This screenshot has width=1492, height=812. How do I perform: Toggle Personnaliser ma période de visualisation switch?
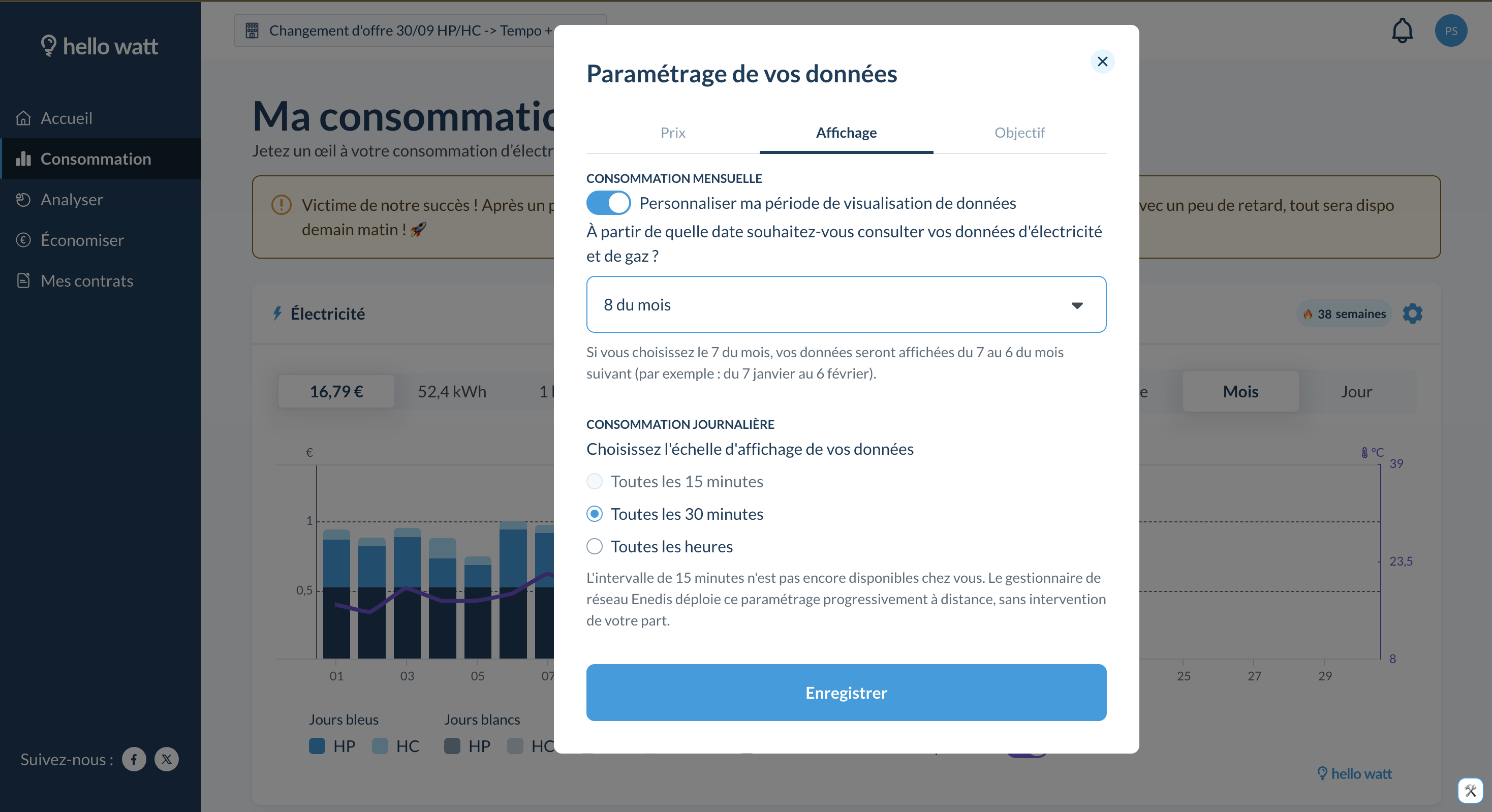tap(608, 203)
